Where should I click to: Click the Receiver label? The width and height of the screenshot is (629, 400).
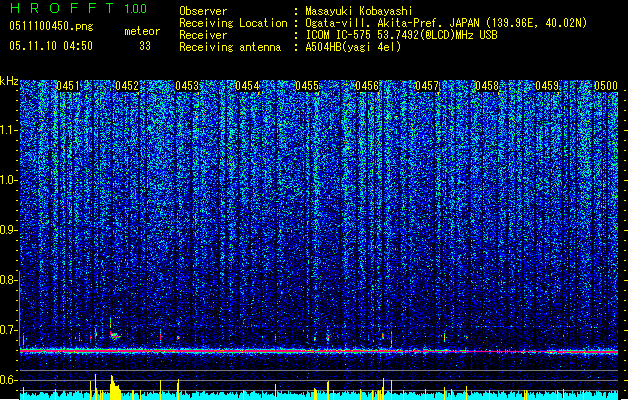[x=203, y=35]
